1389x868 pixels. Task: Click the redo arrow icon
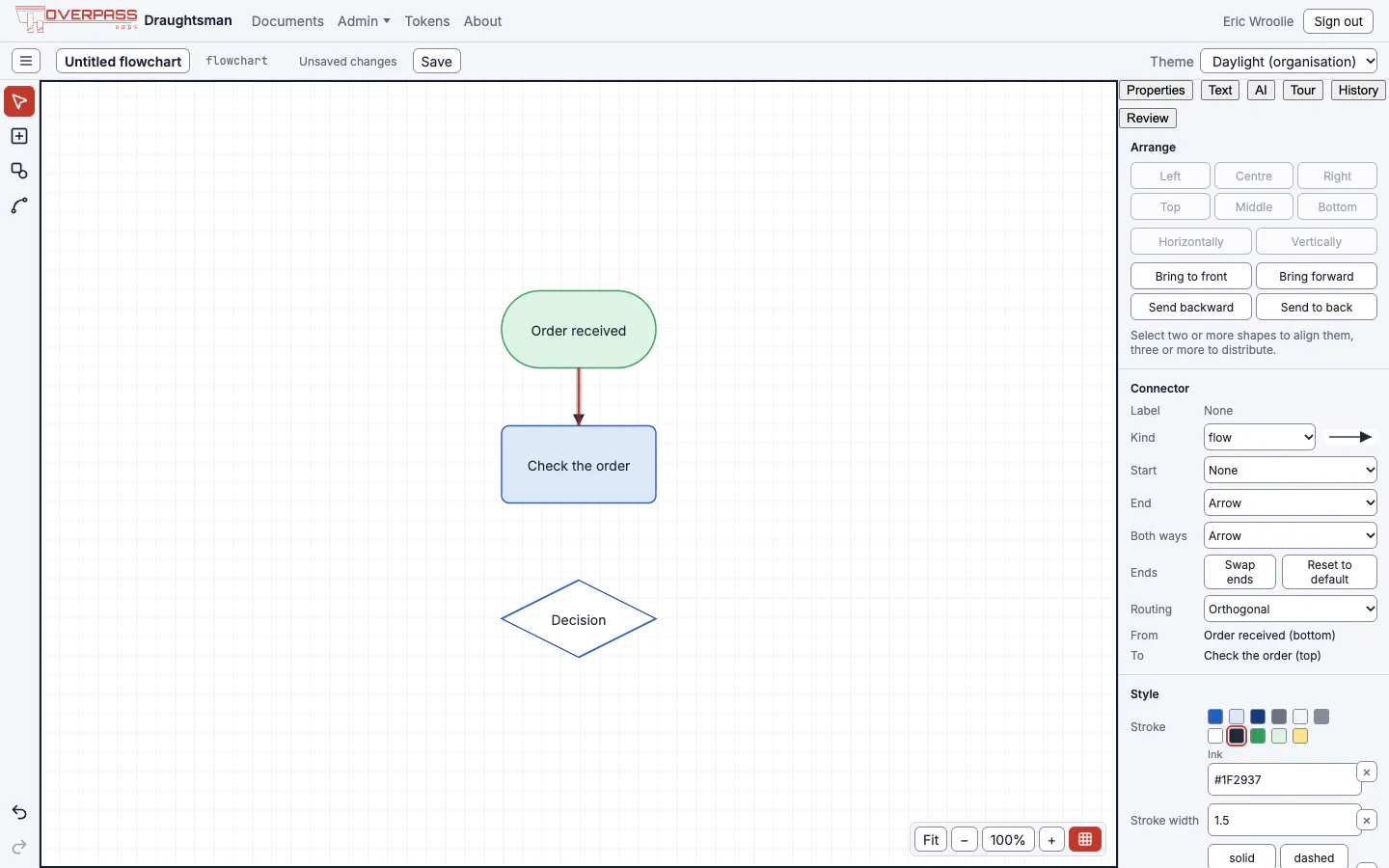point(19,847)
